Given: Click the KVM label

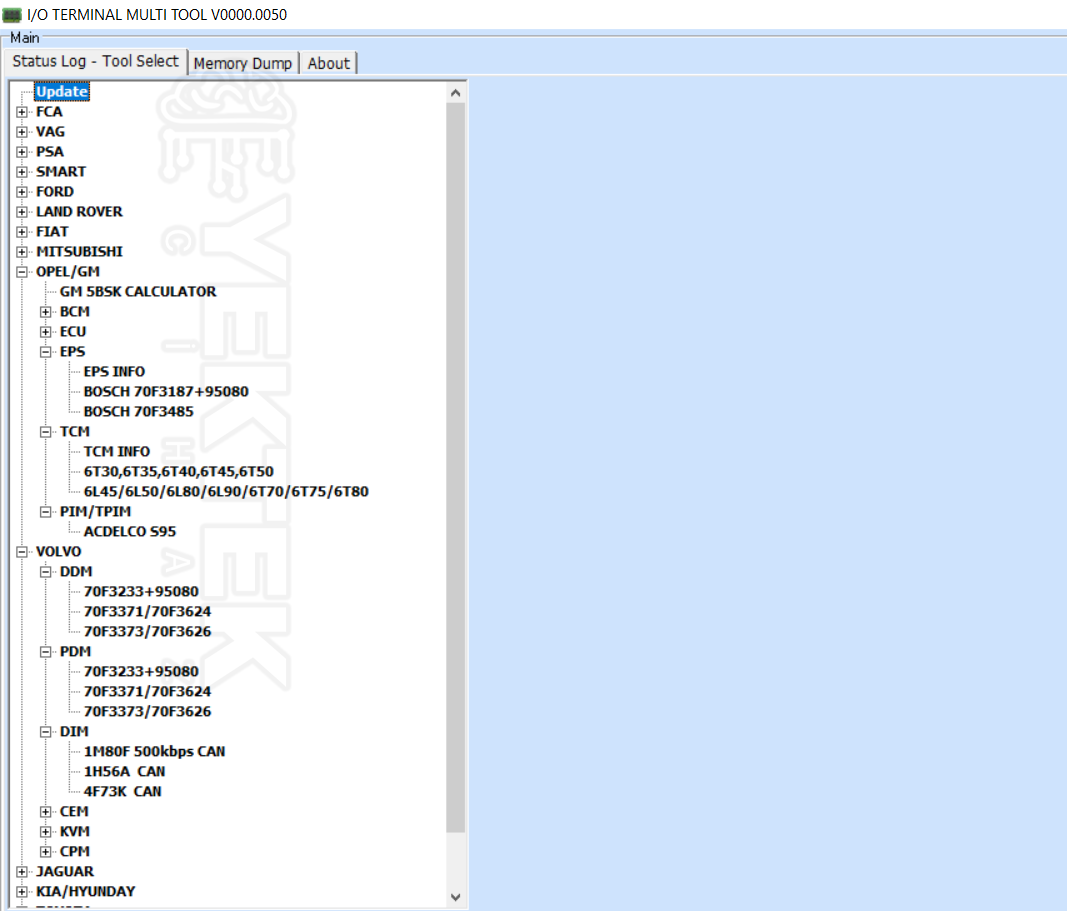Looking at the screenshot, I should (x=75, y=831).
